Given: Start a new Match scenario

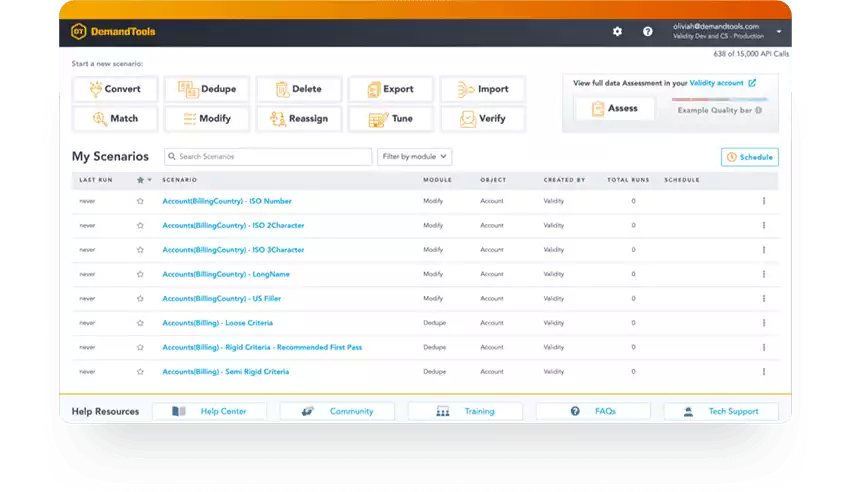Looking at the screenshot, I should coord(115,119).
